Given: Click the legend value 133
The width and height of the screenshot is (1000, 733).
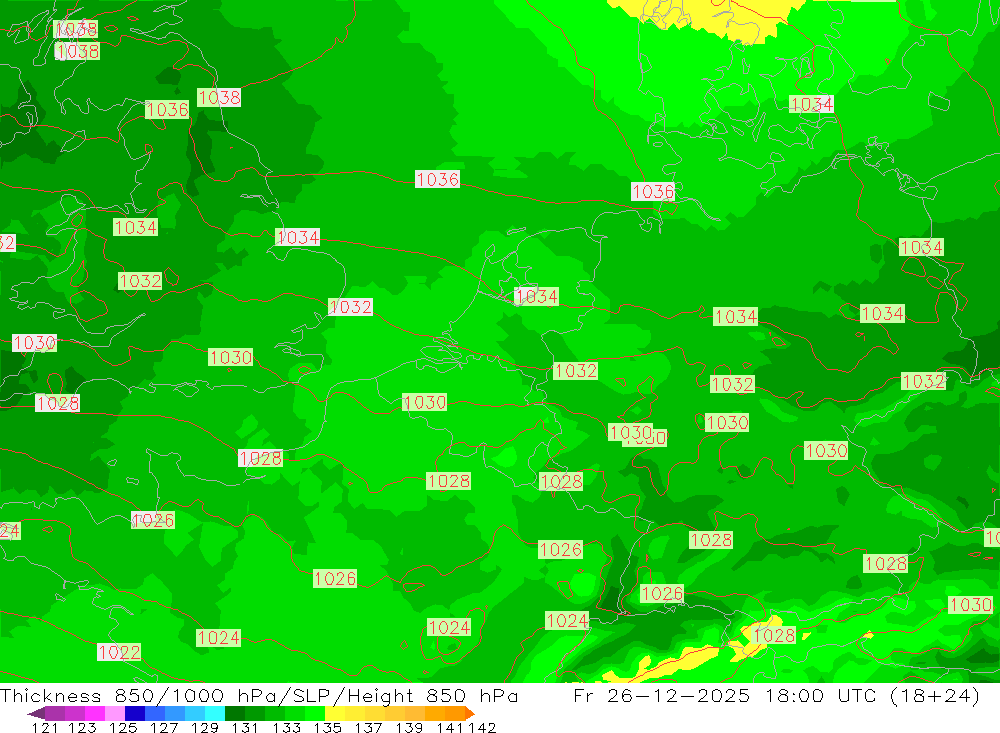Looking at the screenshot, I should (286, 727).
